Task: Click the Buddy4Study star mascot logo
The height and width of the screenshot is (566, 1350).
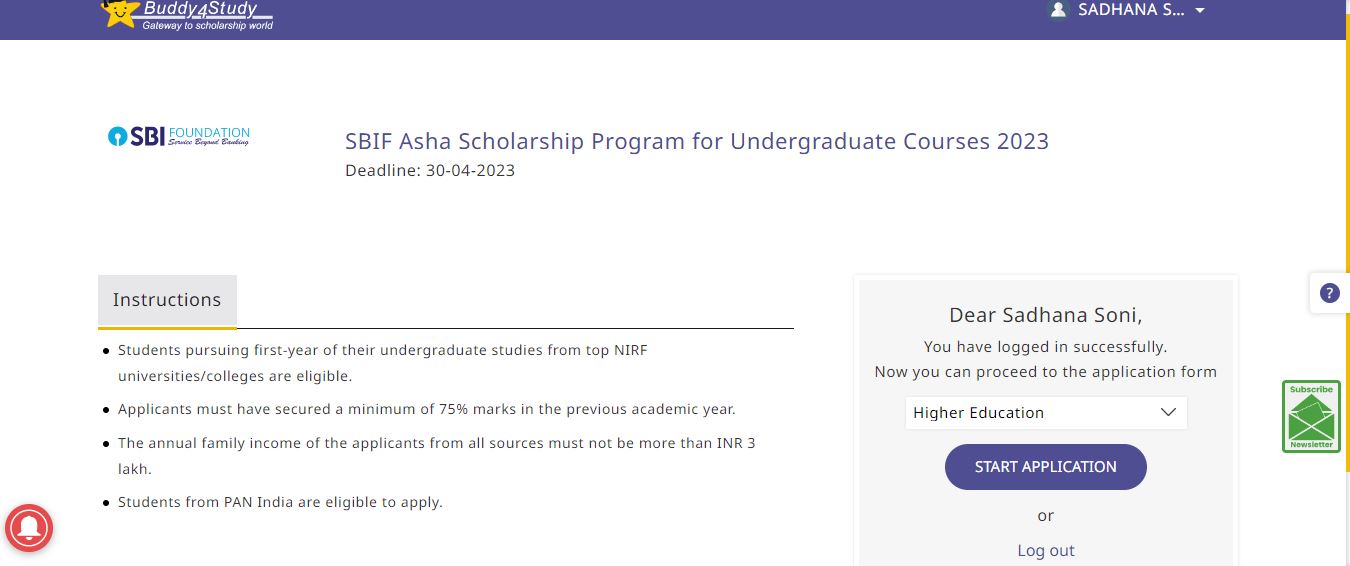Action: pyautogui.click(x=120, y=12)
